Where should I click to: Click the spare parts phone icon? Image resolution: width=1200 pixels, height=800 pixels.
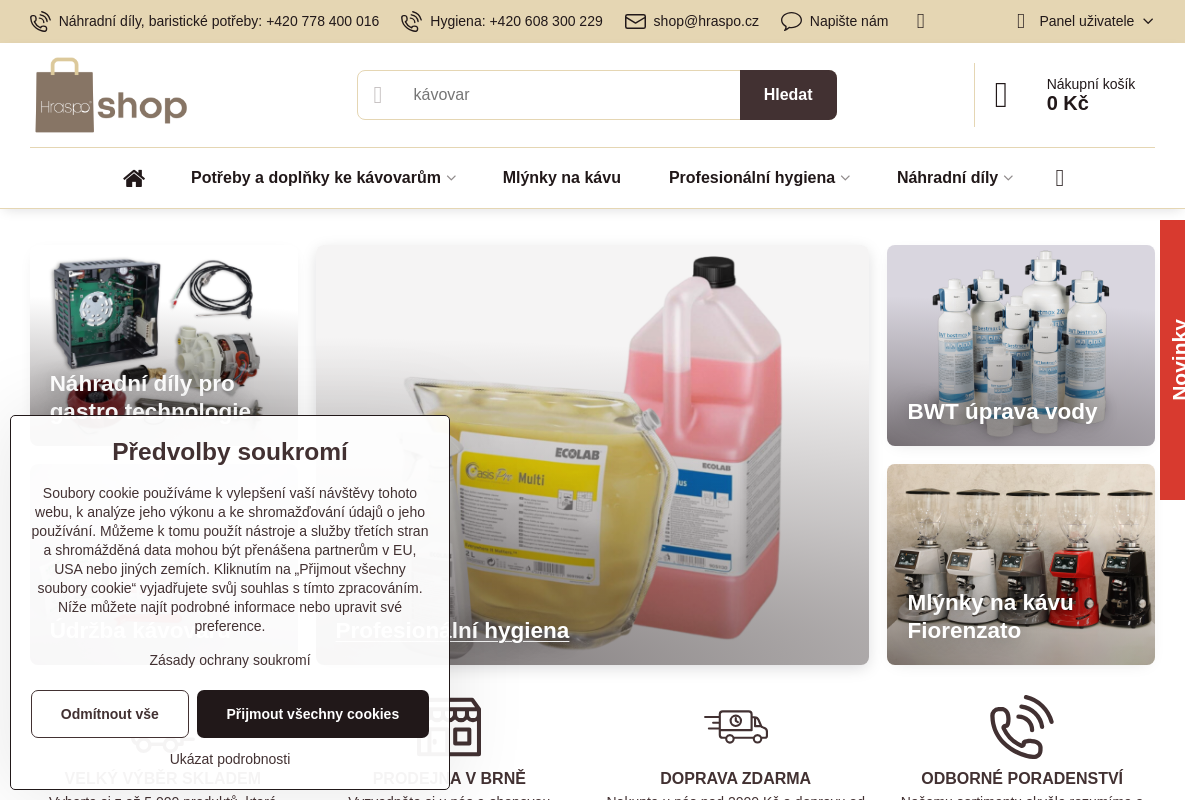(40, 21)
